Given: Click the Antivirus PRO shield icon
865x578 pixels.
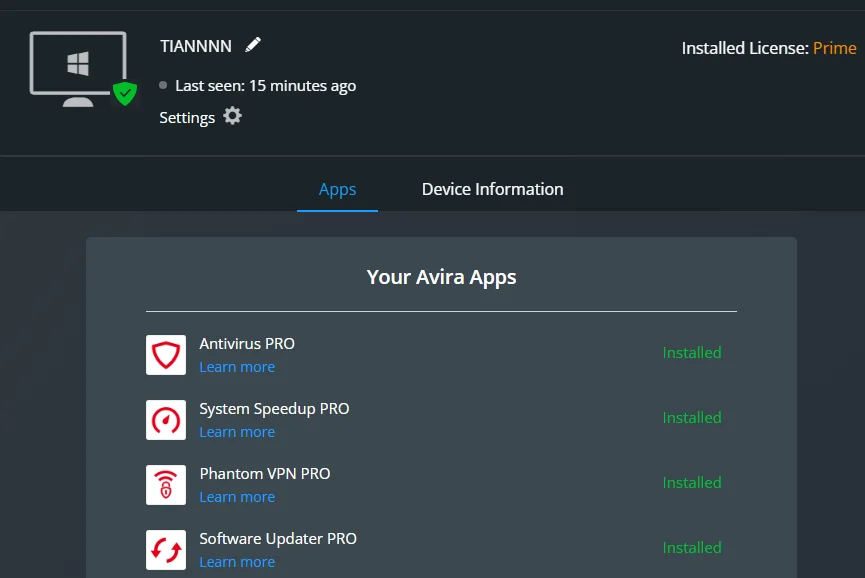Looking at the screenshot, I should pos(166,355).
